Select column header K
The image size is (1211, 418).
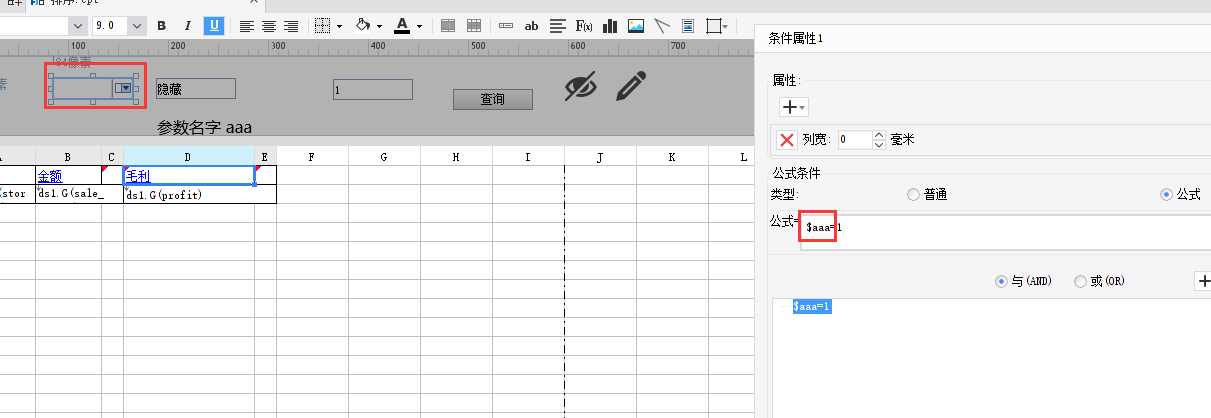672,156
